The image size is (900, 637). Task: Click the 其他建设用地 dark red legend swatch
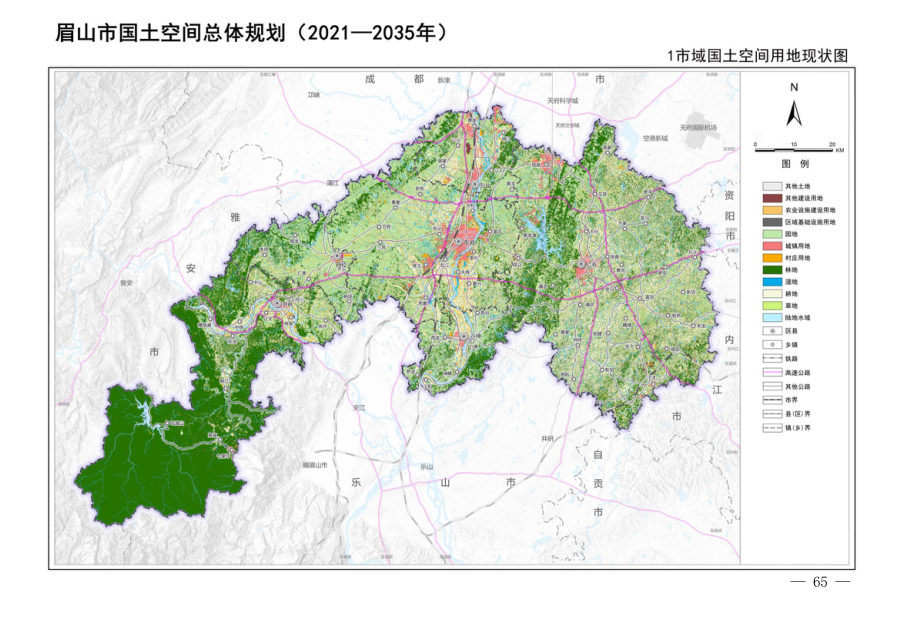772,199
